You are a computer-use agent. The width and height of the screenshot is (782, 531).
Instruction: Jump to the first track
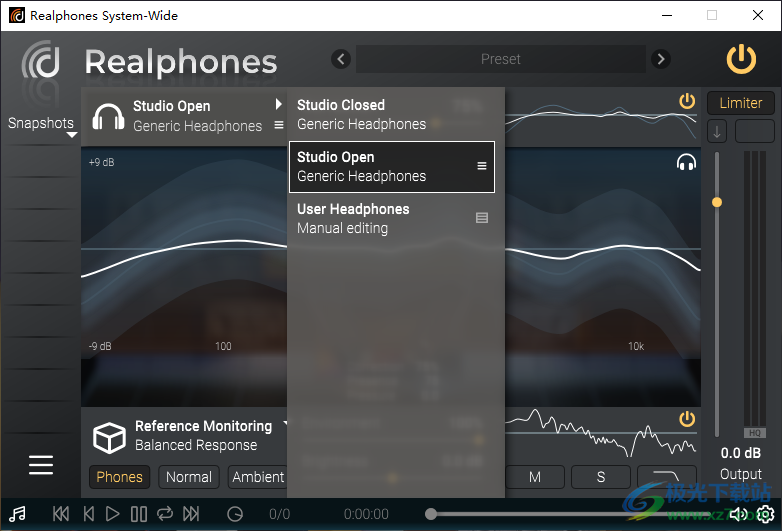(61, 514)
